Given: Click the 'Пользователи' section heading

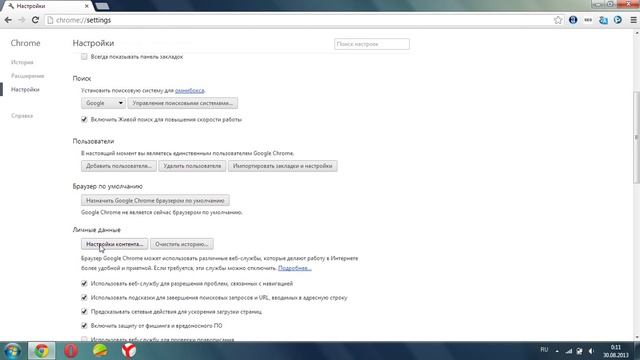Looking at the screenshot, I should click(93, 141).
